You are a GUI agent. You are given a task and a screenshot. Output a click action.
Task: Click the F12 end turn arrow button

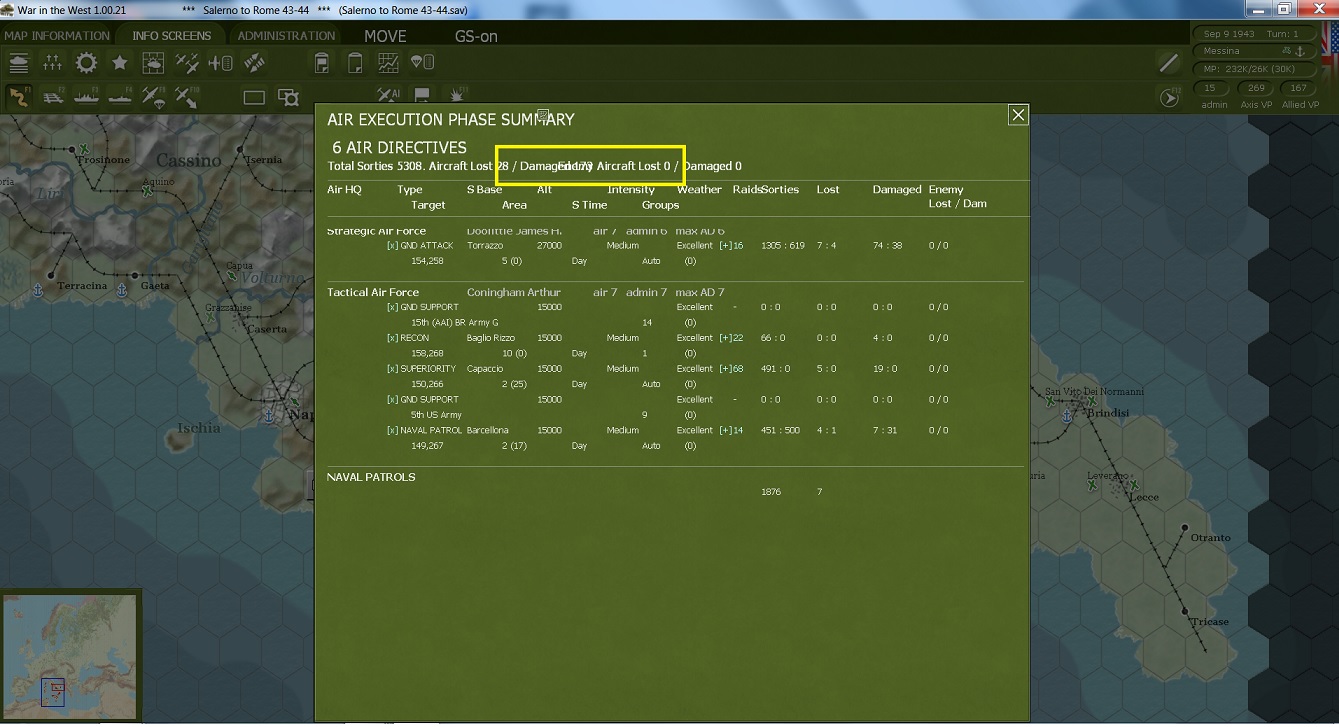point(1169,97)
